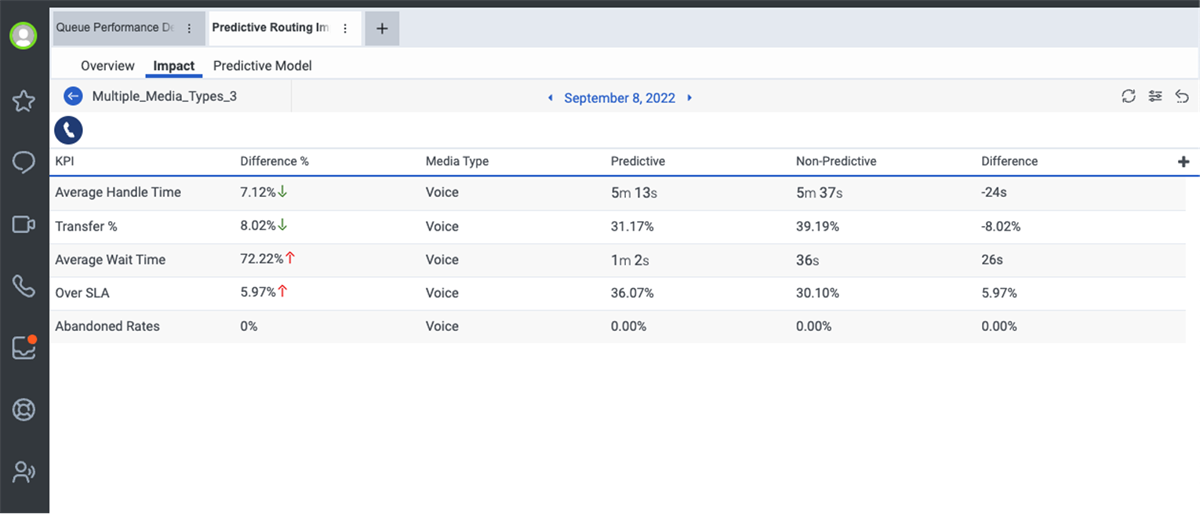This screenshot has width=1200, height=514.
Task: Open the filter settings sliders icon
Action: point(1155,97)
